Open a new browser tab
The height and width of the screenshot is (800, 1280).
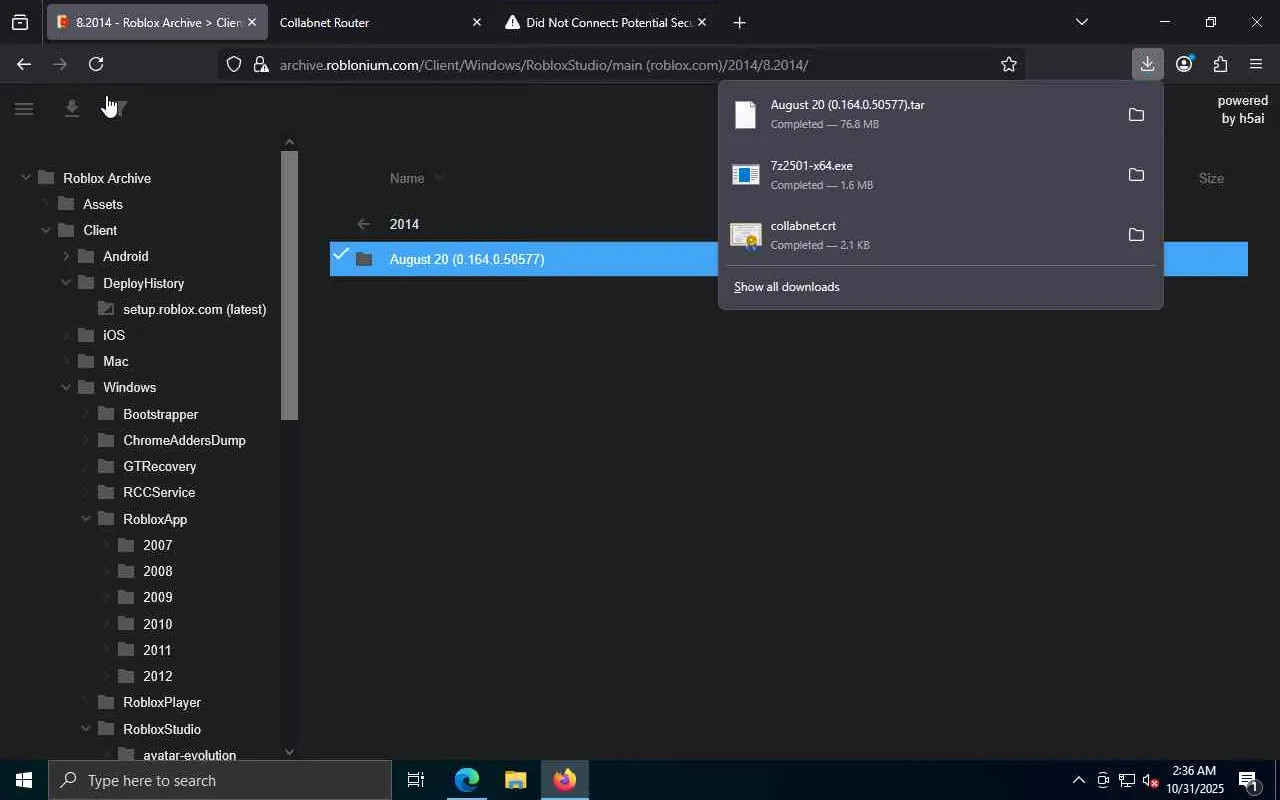(739, 22)
